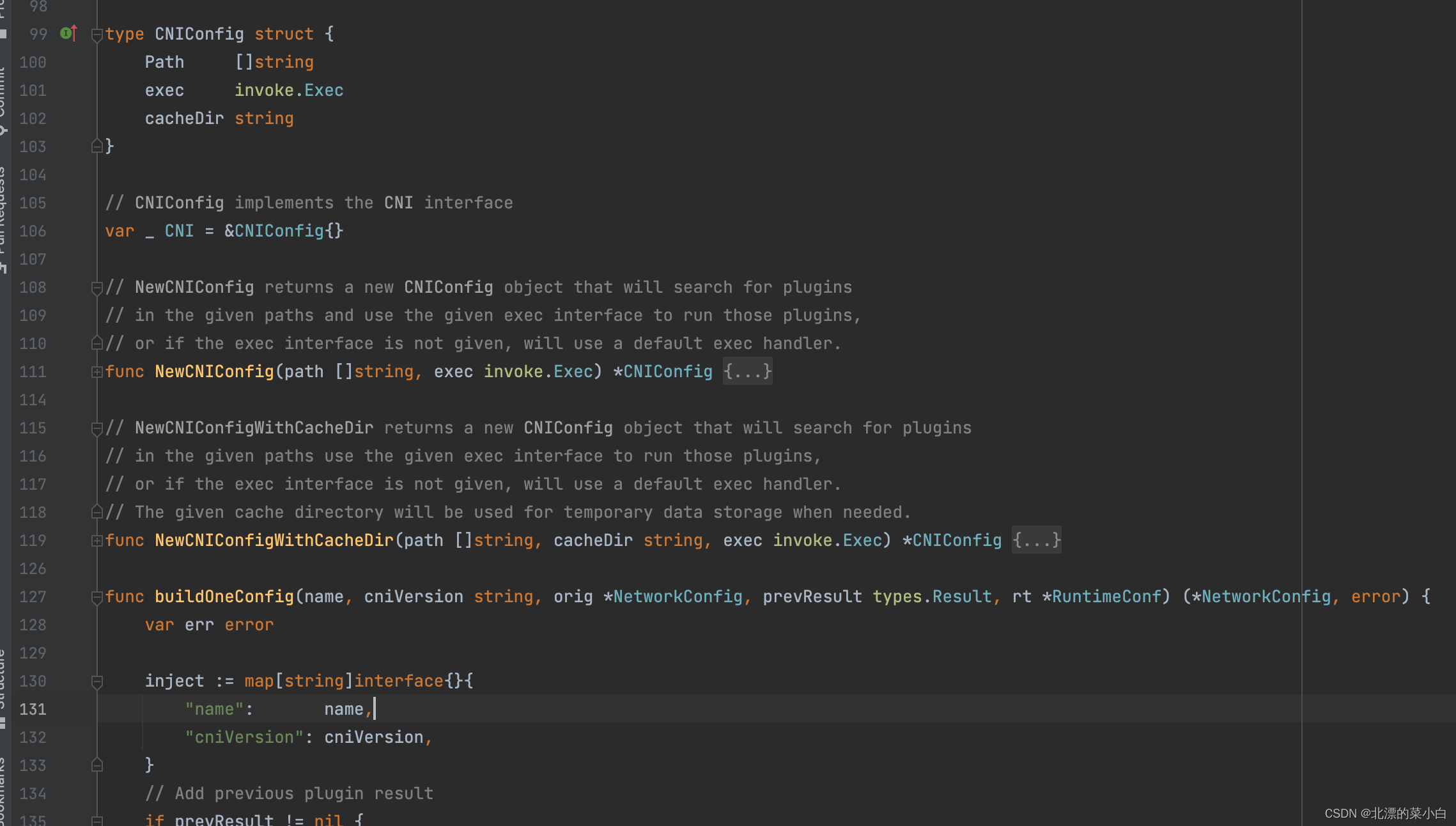Click the orig parameter on line 127
Screen dimensions: 1456x826
[573, 596]
